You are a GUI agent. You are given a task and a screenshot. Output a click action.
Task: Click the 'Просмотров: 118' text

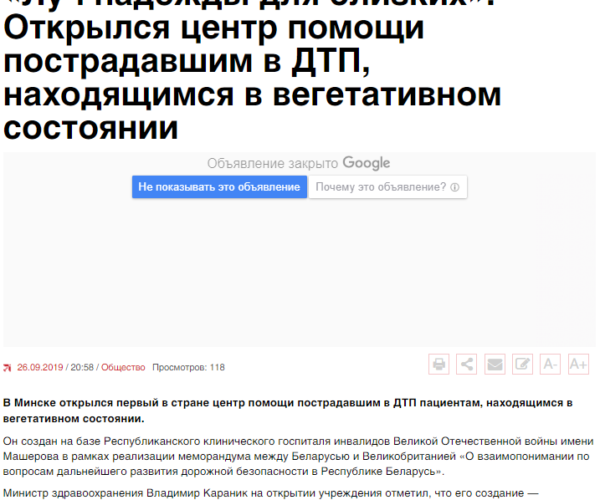[x=189, y=367]
